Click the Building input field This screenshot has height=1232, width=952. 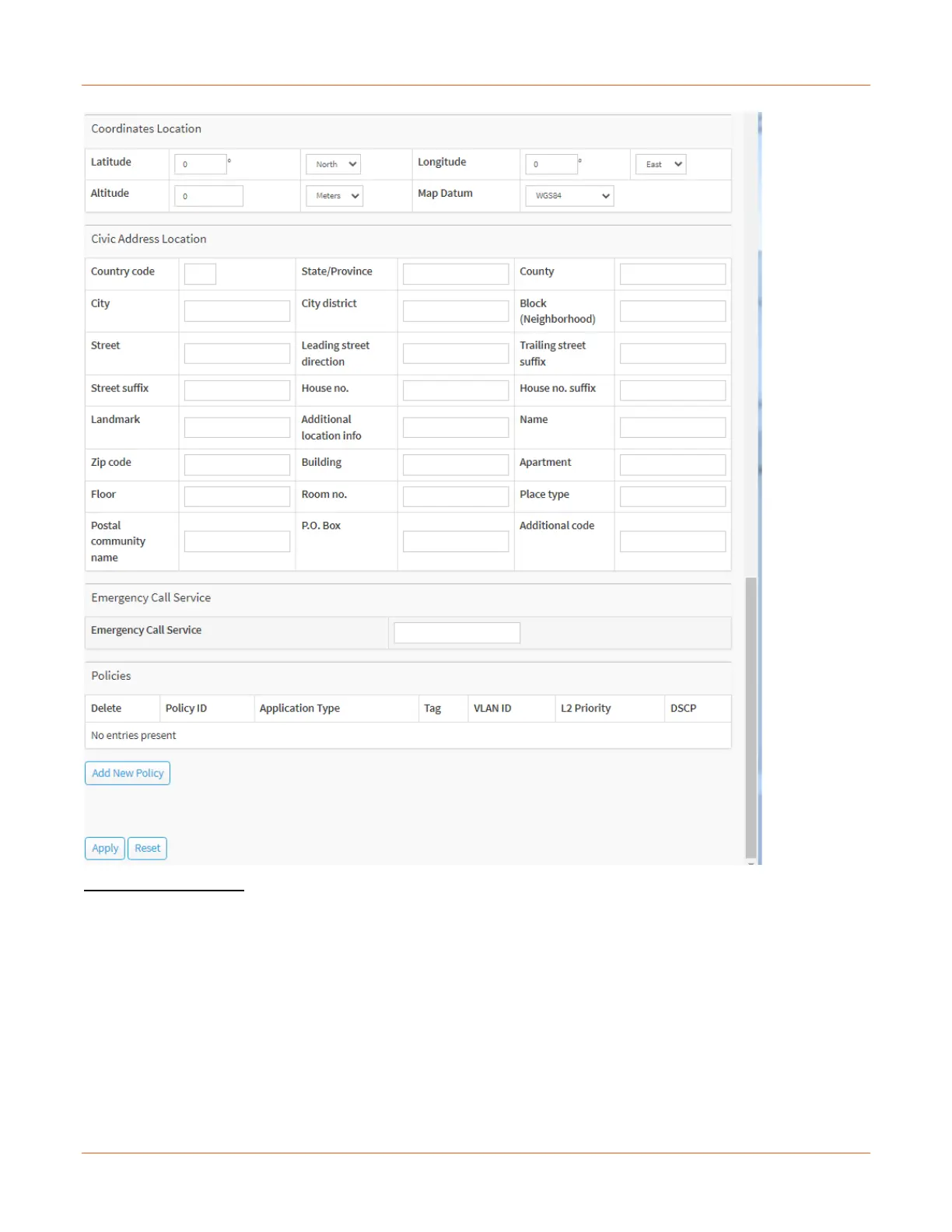point(456,464)
